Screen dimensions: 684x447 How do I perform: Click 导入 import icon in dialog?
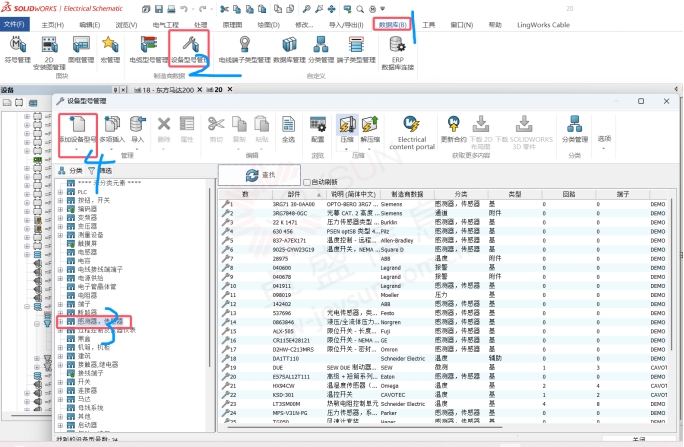pyautogui.click(x=137, y=130)
